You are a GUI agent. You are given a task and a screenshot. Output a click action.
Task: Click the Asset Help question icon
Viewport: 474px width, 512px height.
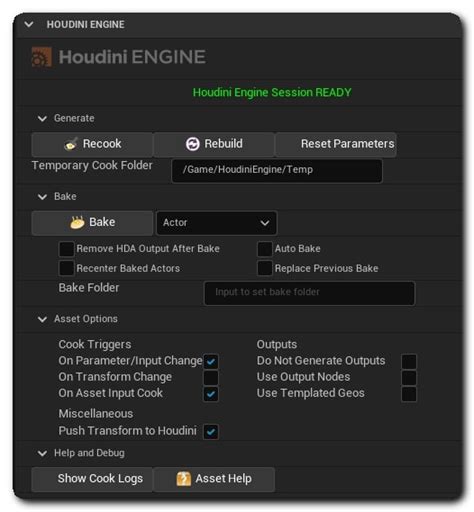tap(184, 479)
